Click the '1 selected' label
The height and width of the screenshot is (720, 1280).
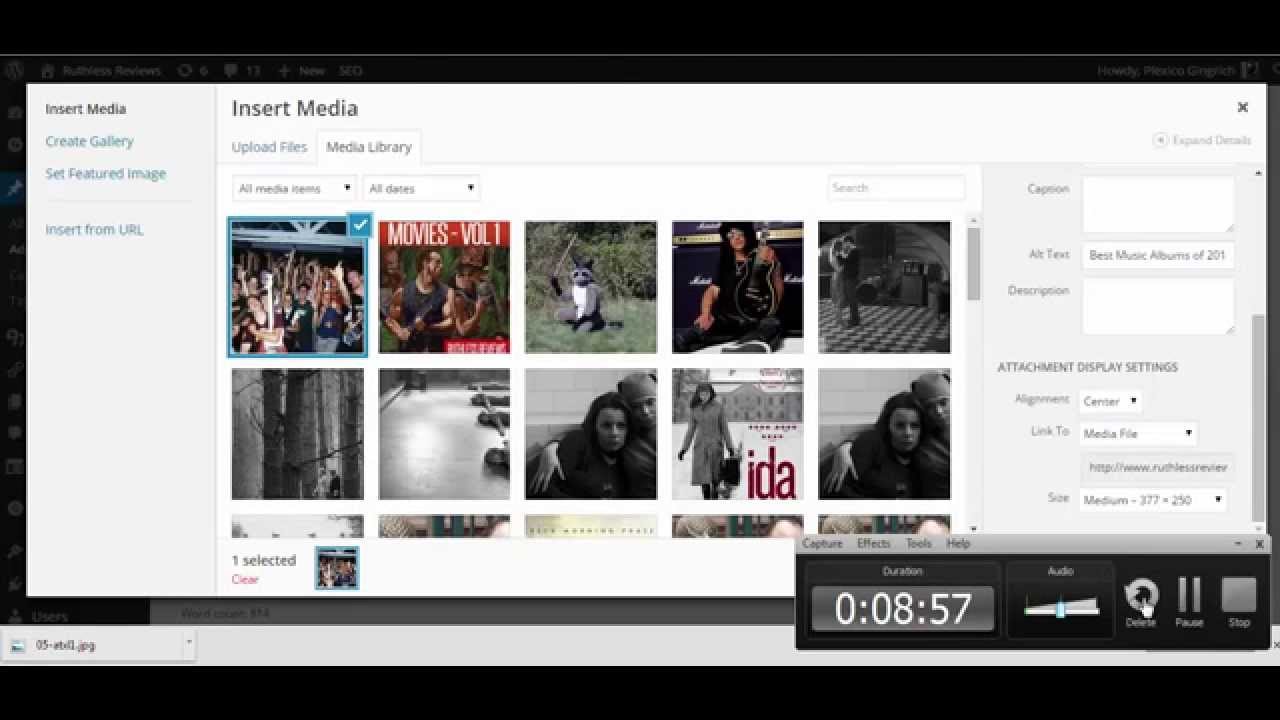click(x=264, y=561)
